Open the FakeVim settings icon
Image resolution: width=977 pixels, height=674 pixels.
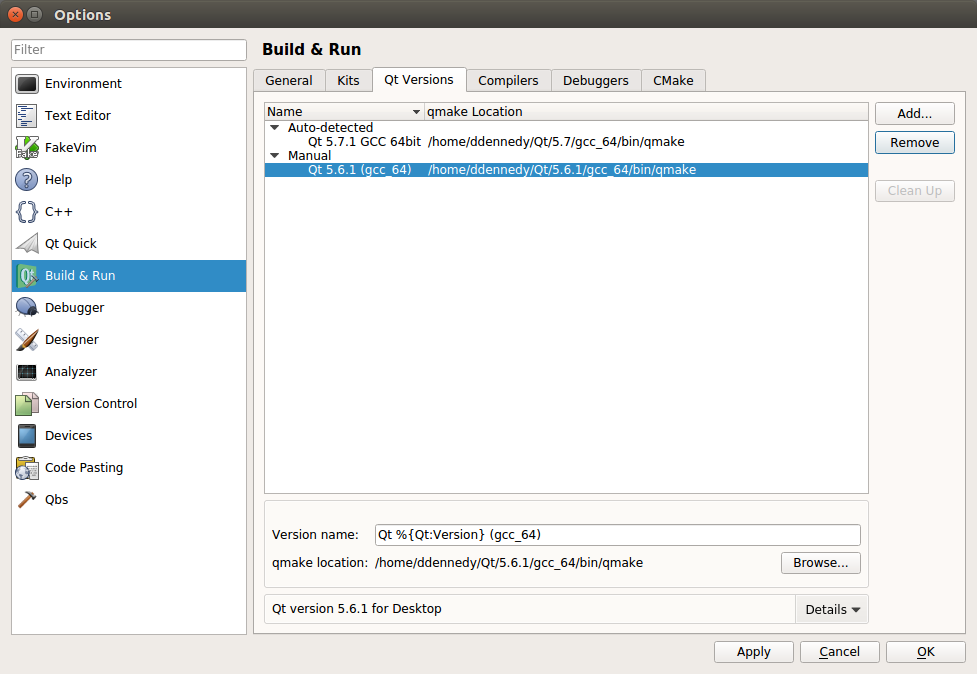[x=27, y=148]
